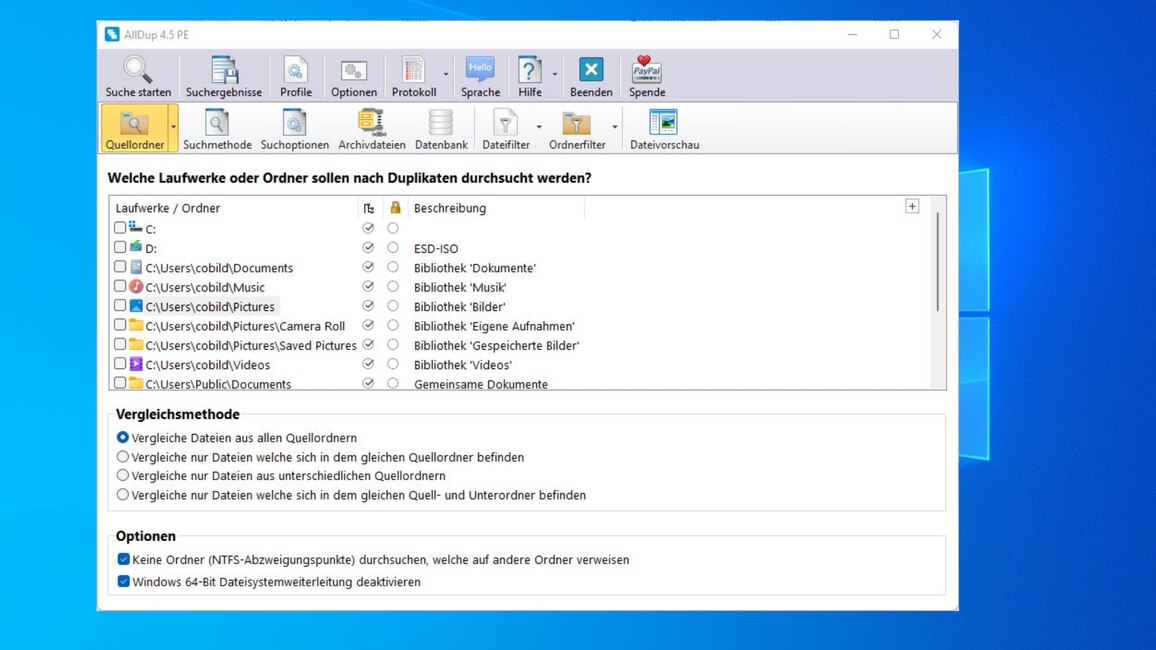The height and width of the screenshot is (650, 1156).
Task: Open the Dateifilter dropdown arrow
Action: point(539,127)
